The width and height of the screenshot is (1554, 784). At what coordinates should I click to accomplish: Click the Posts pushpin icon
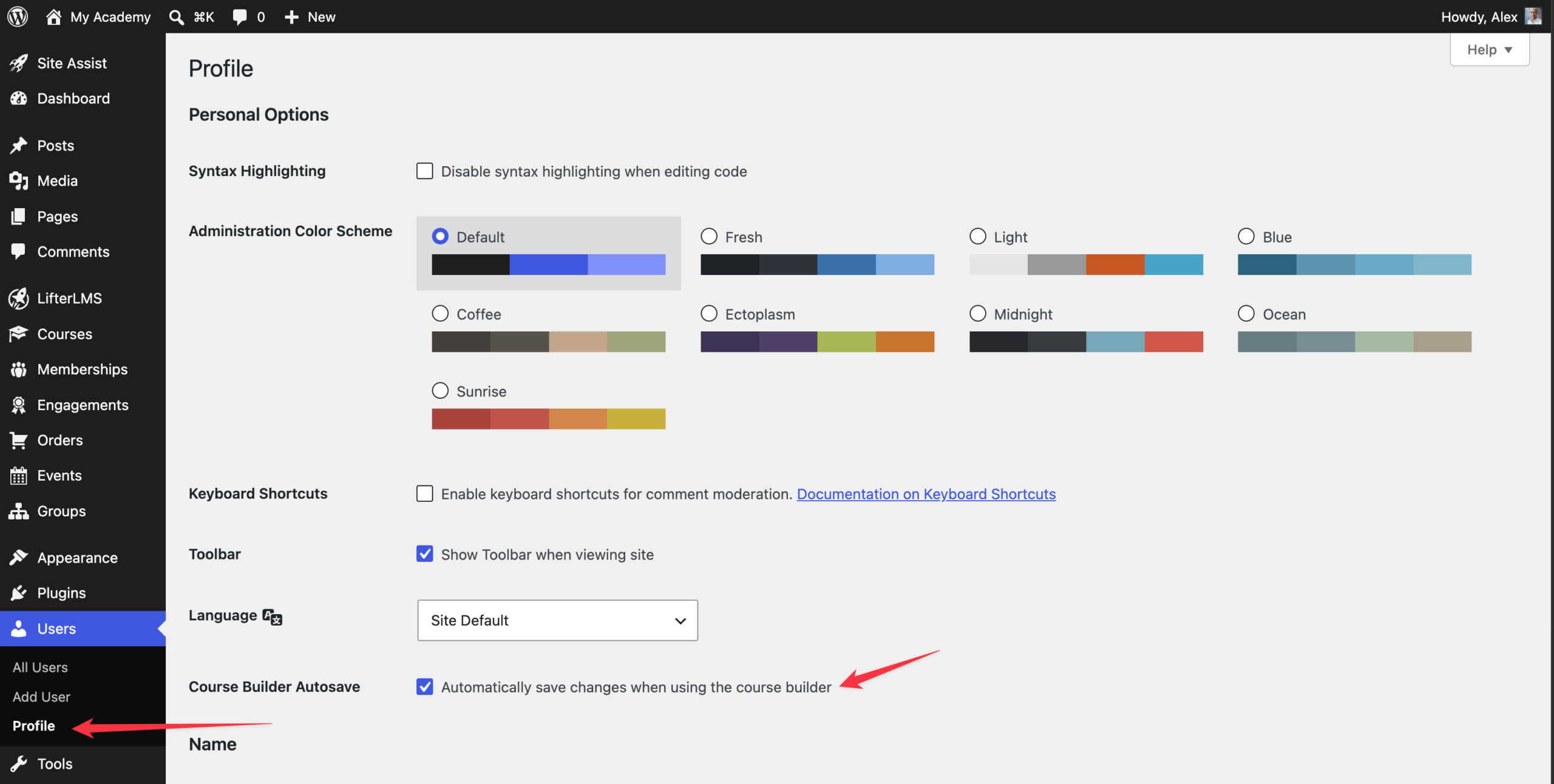click(x=19, y=146)
